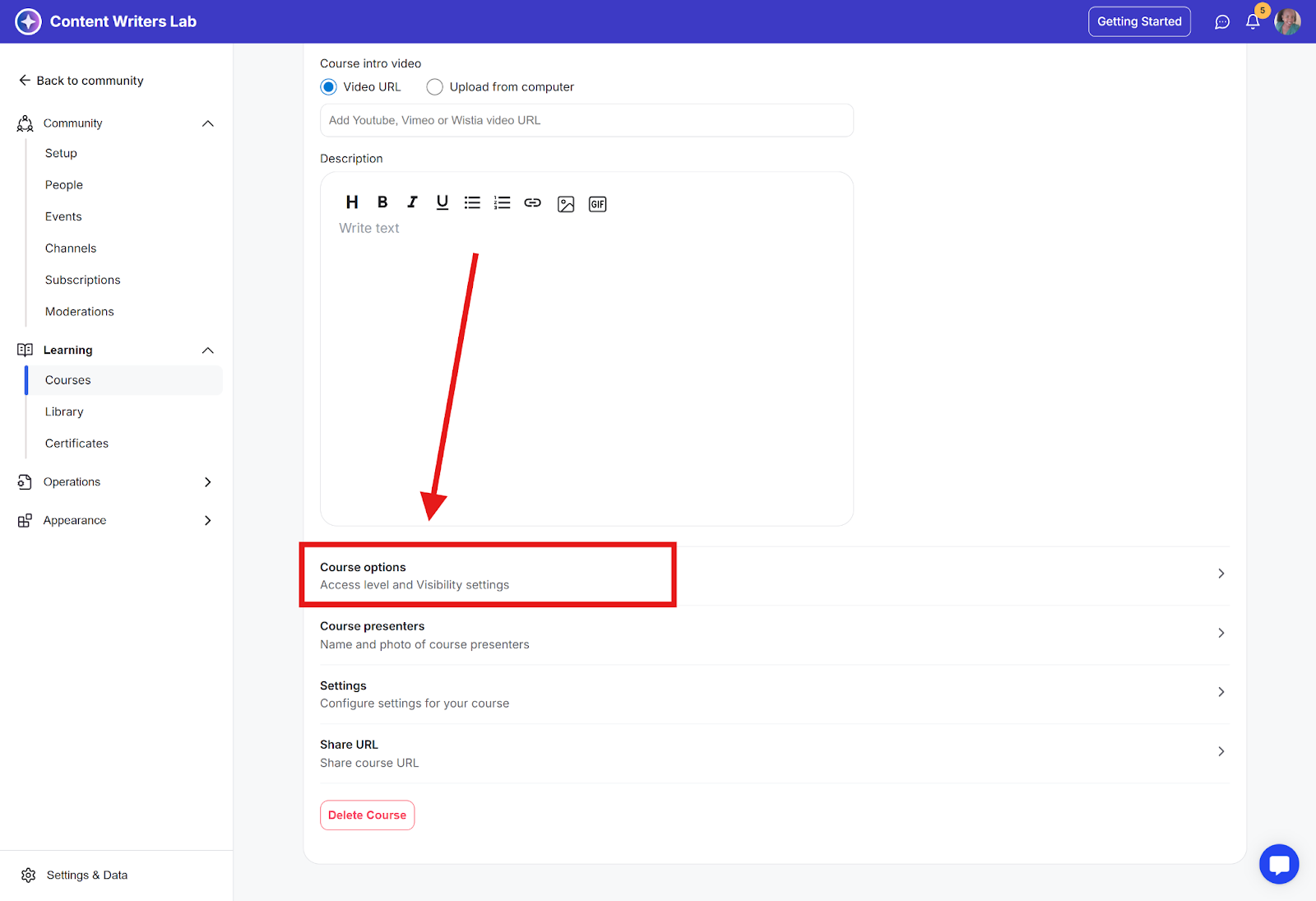
Task: Click the Operations icon in sidebar
Action: point(25,482)
